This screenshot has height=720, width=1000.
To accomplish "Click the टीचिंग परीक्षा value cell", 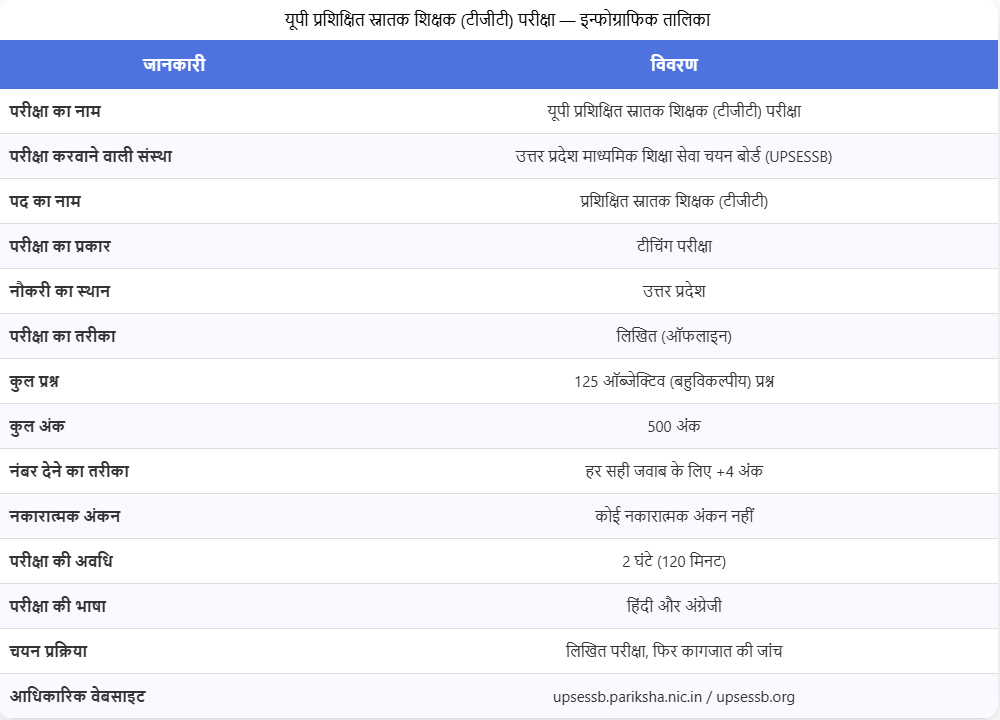I will (x=673, y=246).
